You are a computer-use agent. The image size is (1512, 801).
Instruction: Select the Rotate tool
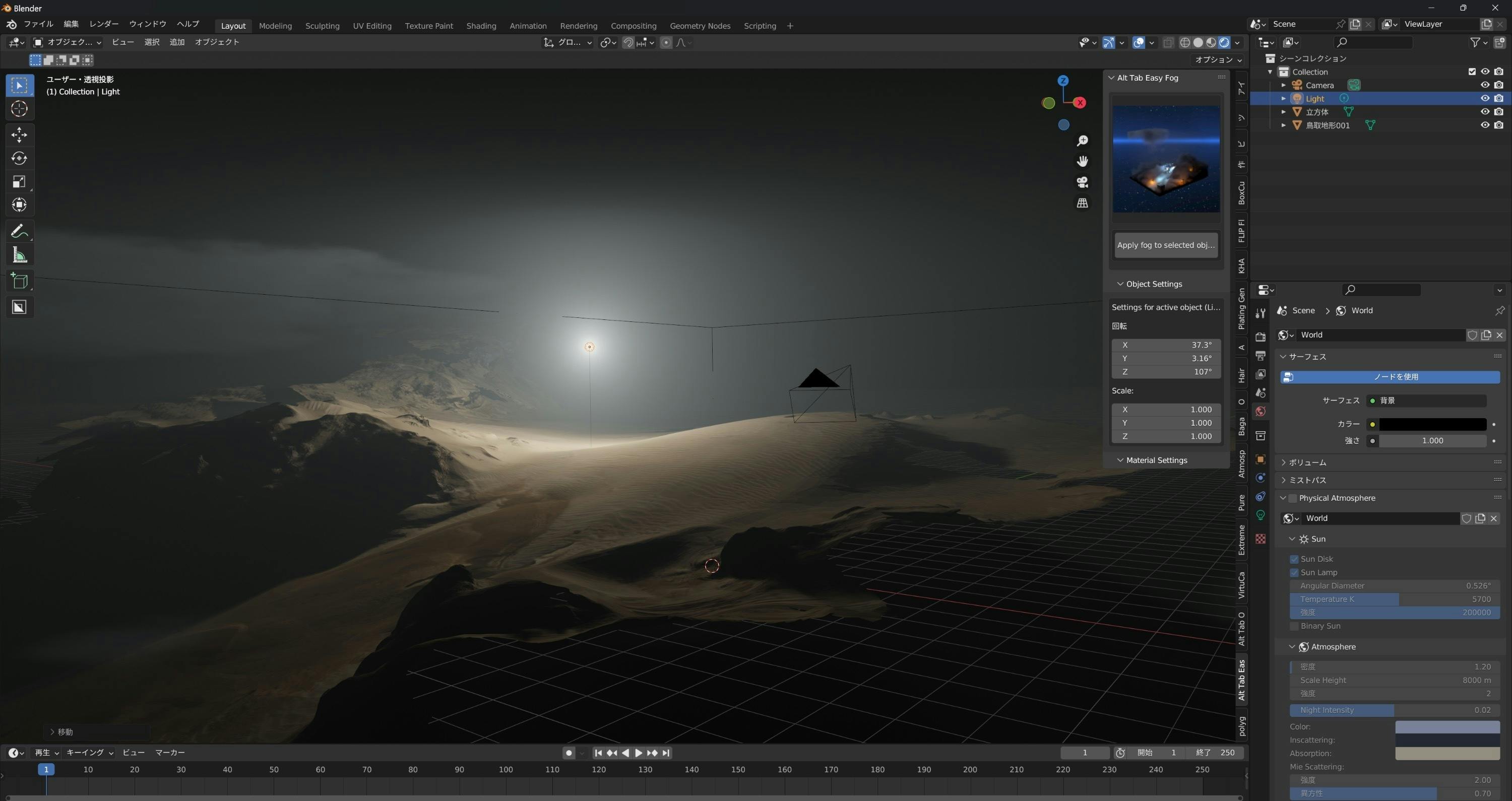point(19,159)
